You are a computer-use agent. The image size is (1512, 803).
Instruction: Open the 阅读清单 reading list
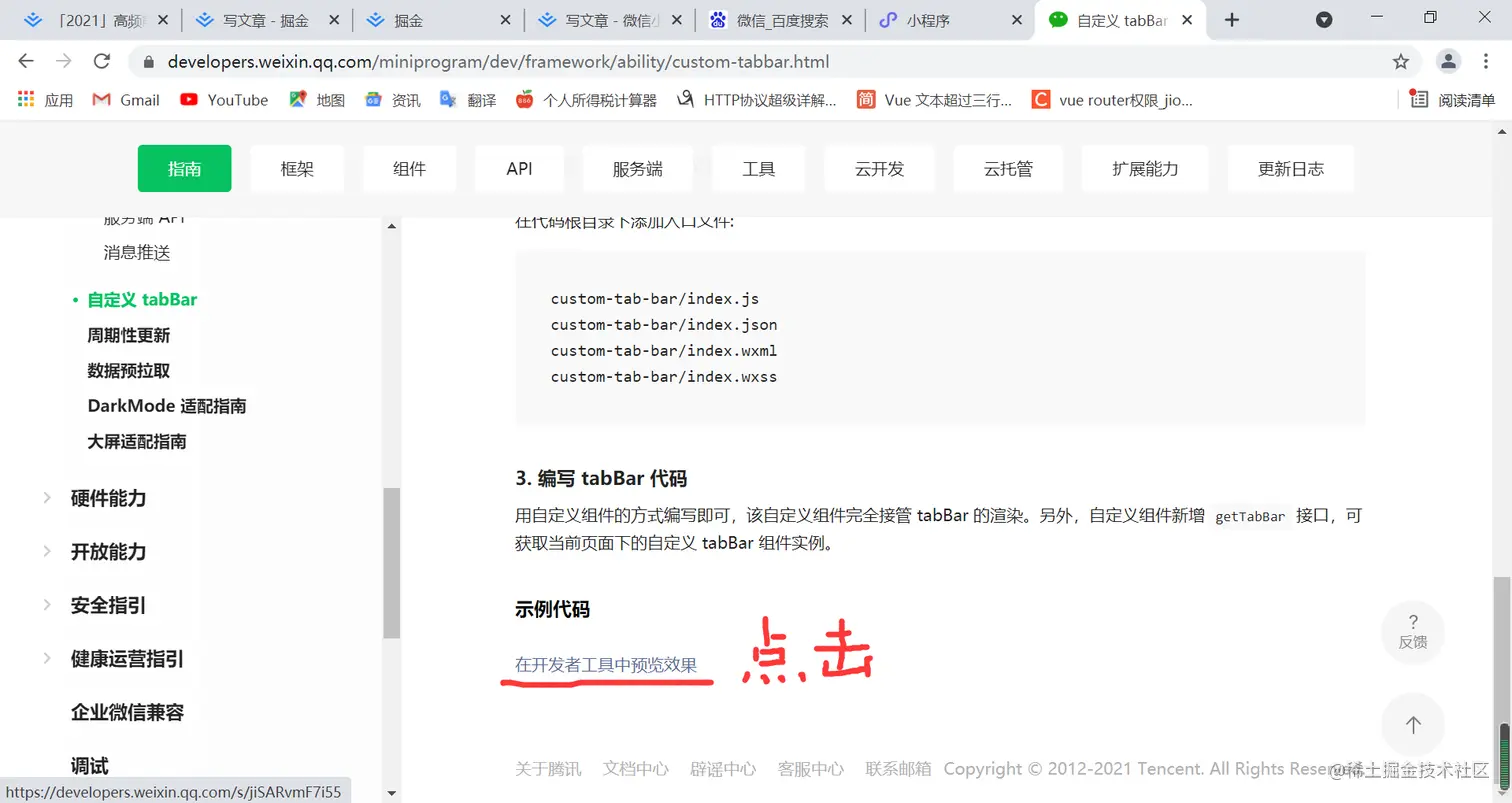pos(1453,99)
